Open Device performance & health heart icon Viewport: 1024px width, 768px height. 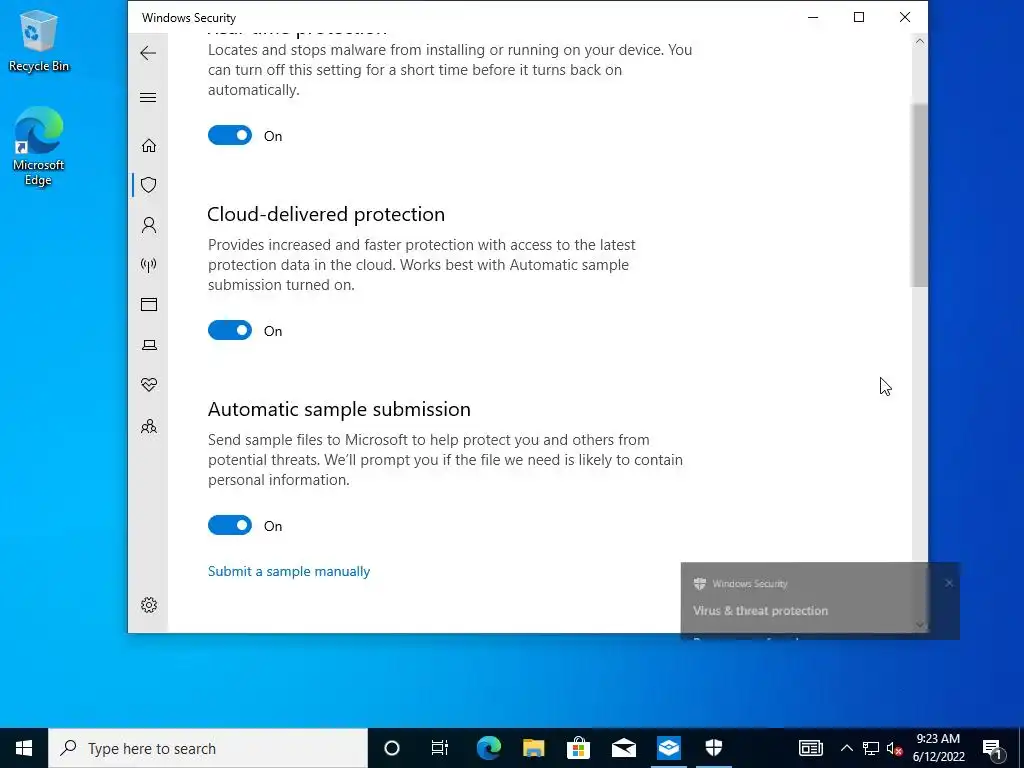pos(149,385)
